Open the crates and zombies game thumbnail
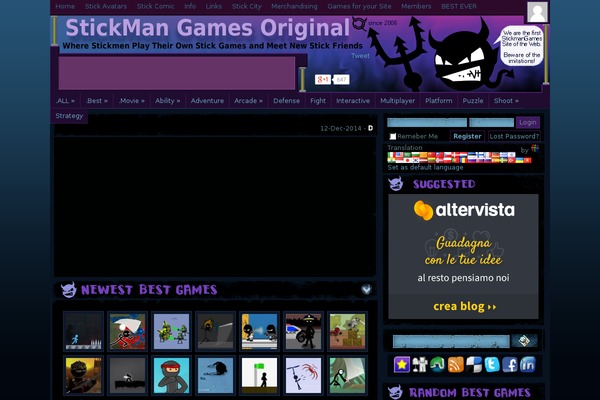 [x=347, y=331]
